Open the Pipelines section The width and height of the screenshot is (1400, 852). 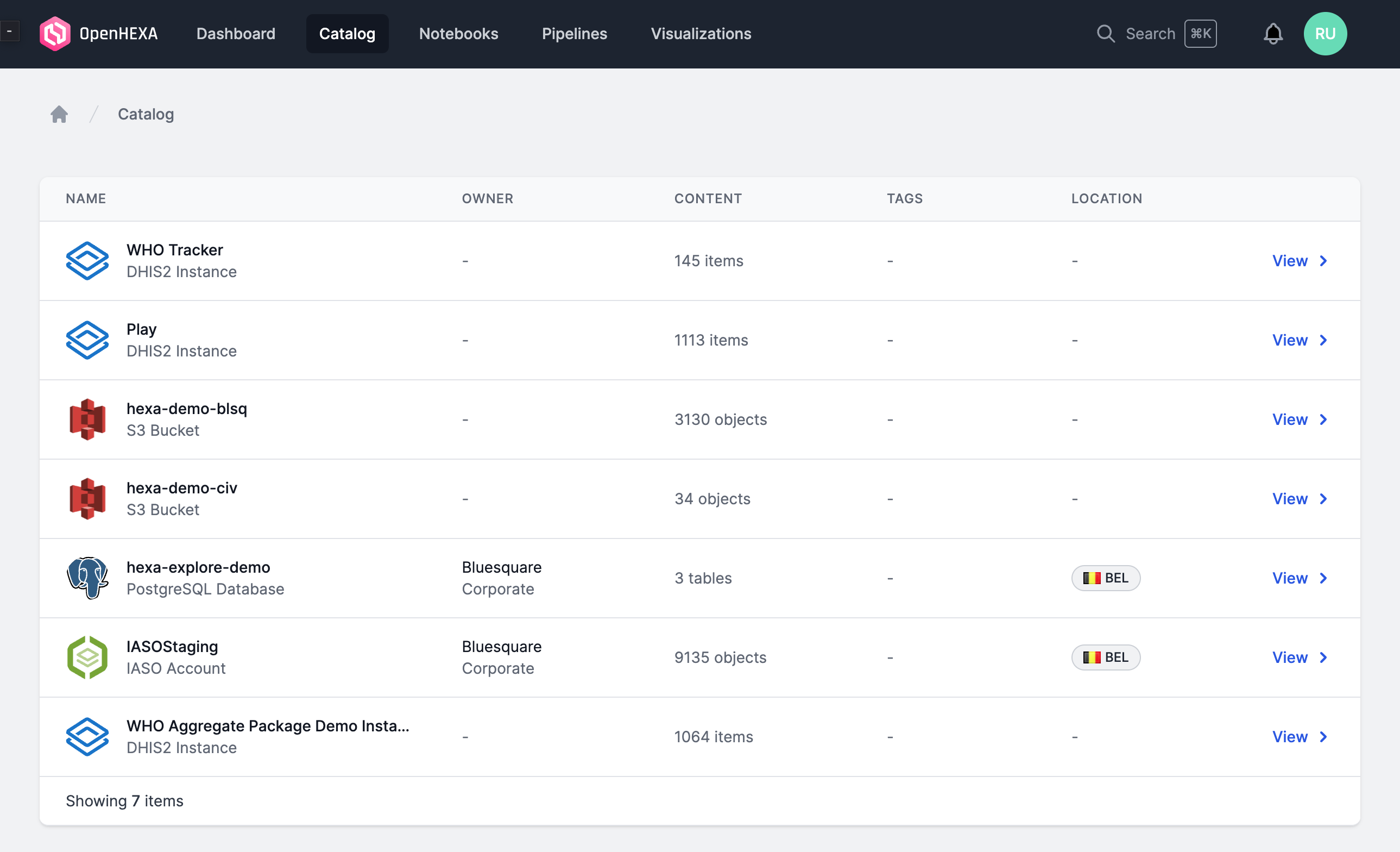(575, 34)
